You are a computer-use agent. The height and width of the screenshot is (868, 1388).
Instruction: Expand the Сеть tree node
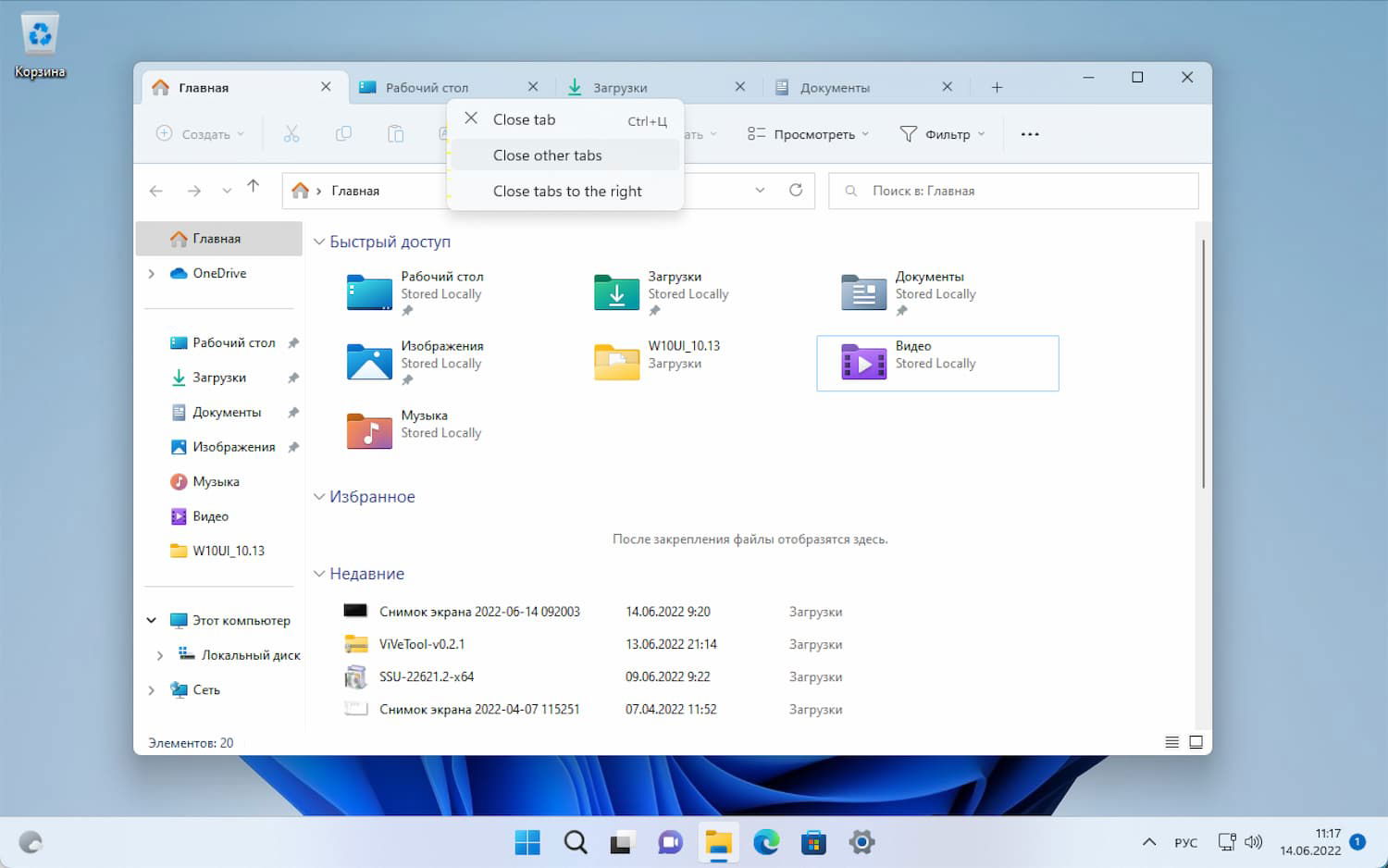click(152, 690)
